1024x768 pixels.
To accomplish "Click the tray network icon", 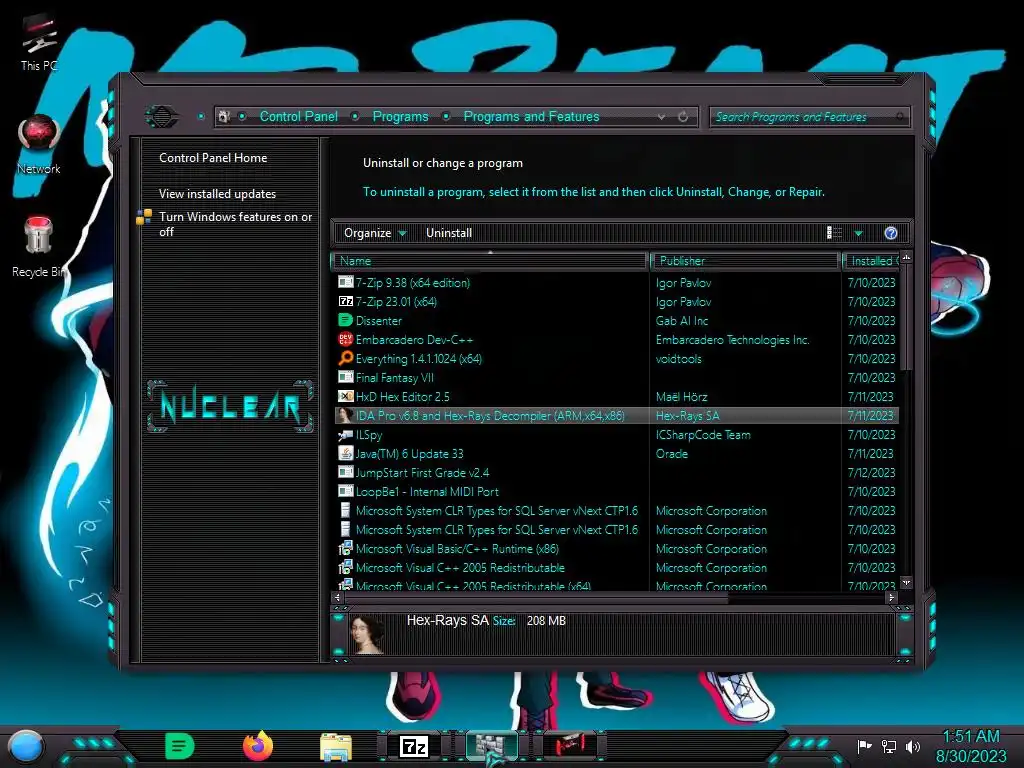I will [x=889, y=746].
